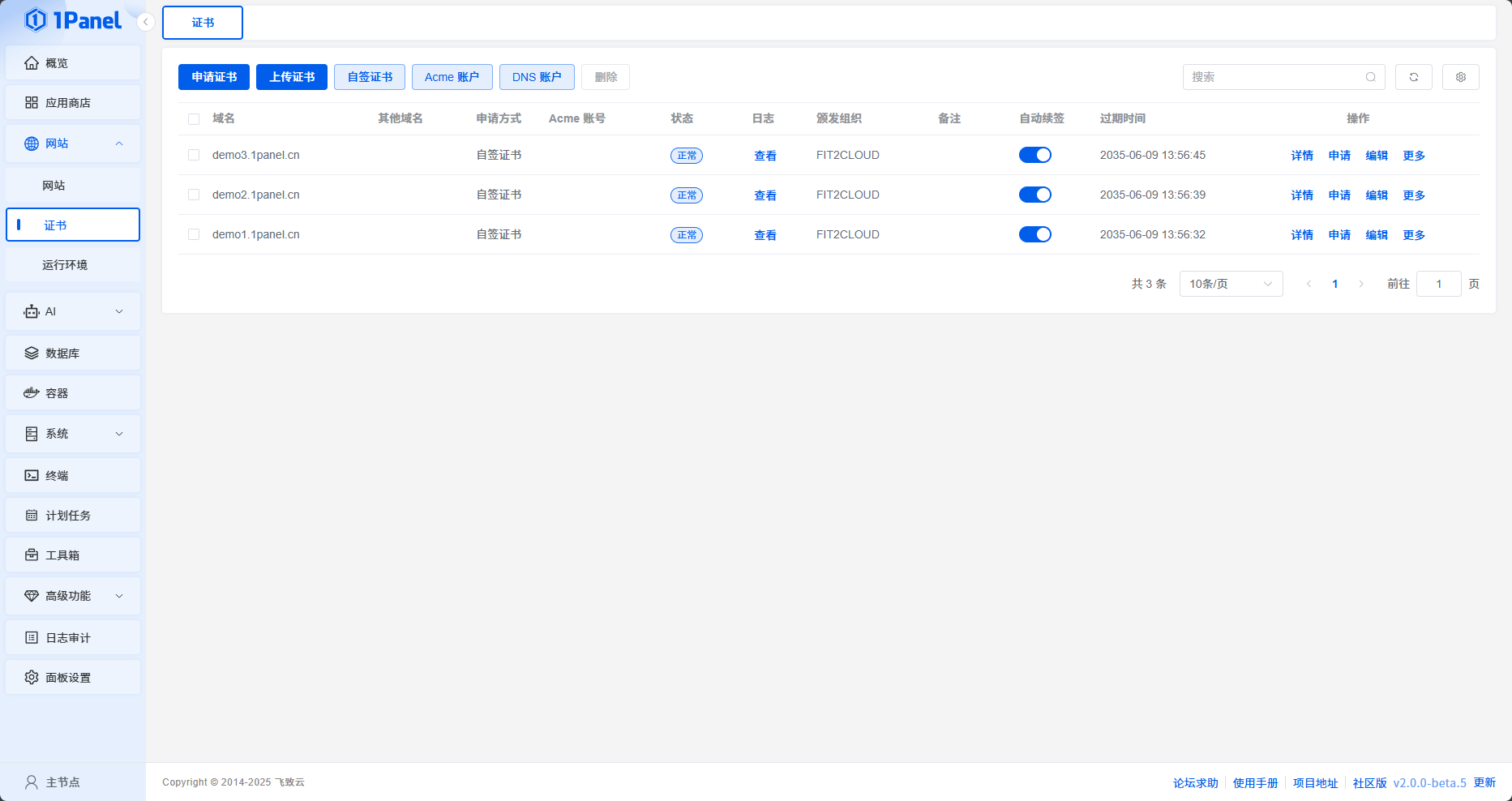Screen dimensions: 1512x801
Task: Click the 正常 status tag for demo2.1panel.cn
Action: point(687,195)
